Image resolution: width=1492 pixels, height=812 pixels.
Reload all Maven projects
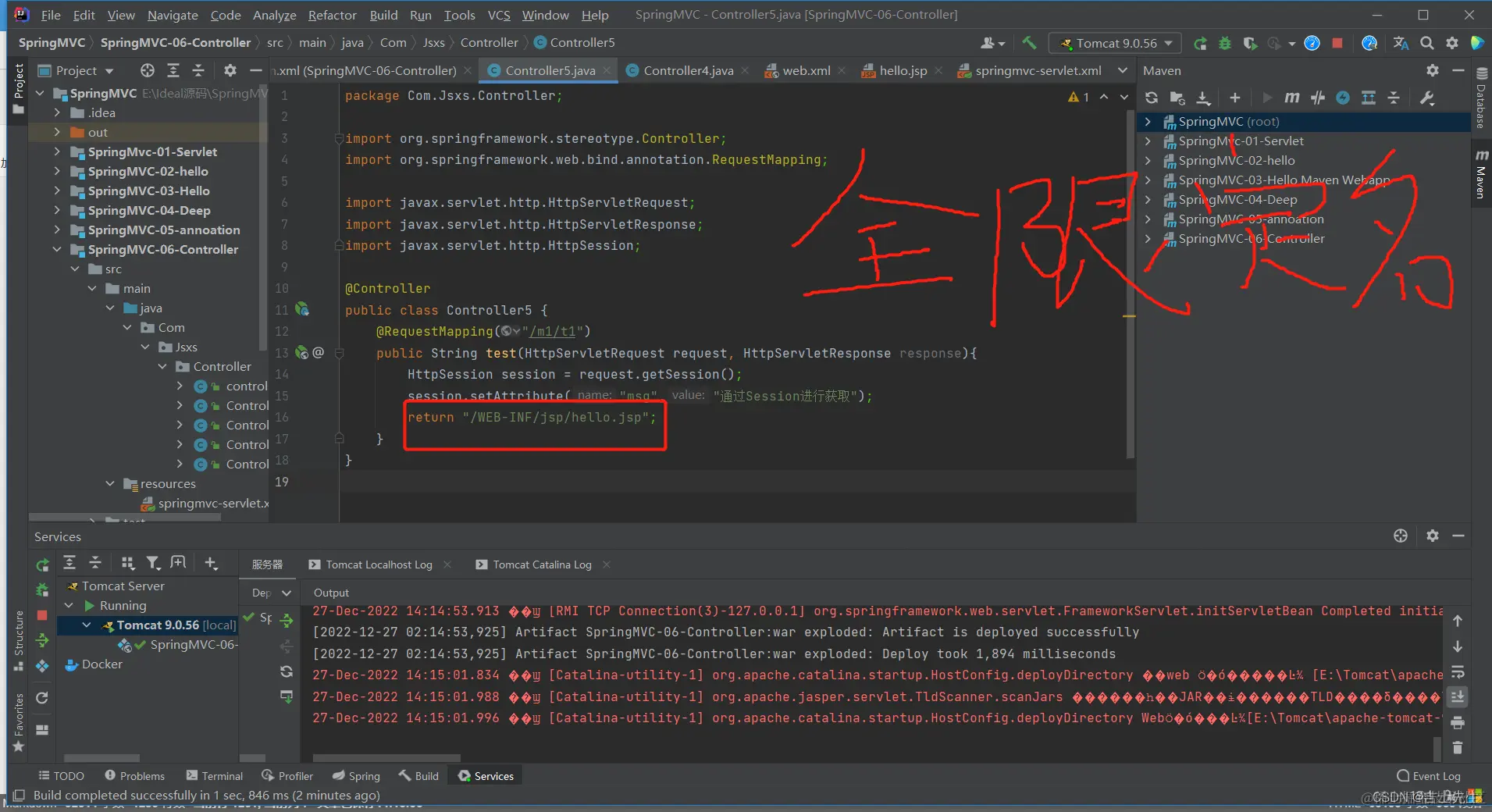[1152, 98]
